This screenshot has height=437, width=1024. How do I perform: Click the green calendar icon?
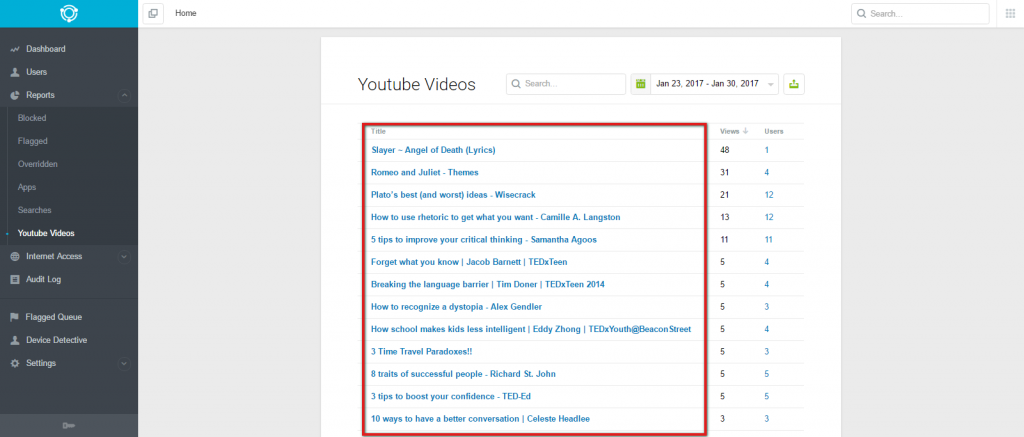(x=641, y=84)
